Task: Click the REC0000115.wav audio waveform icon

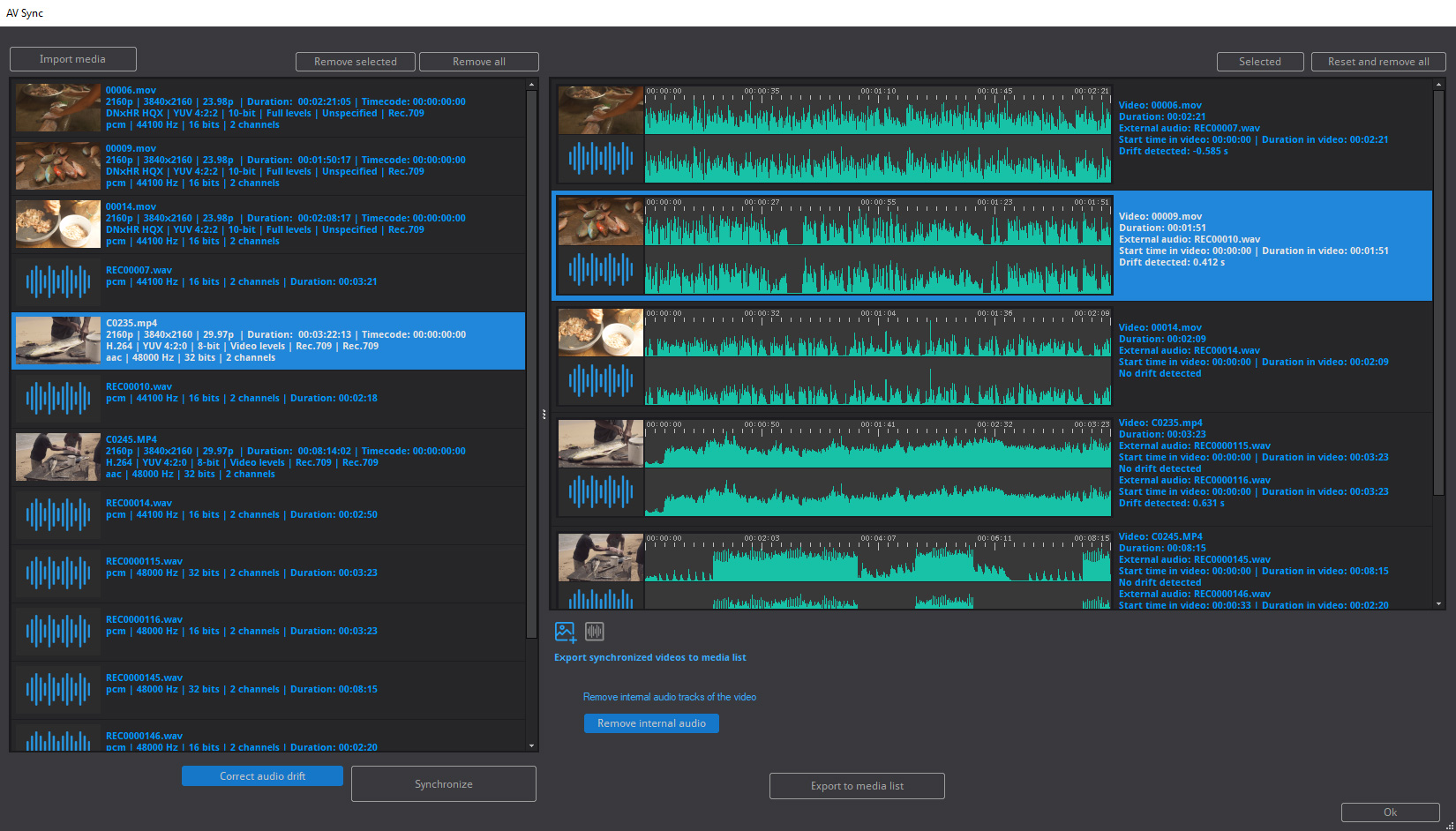Action: (58, 573)
